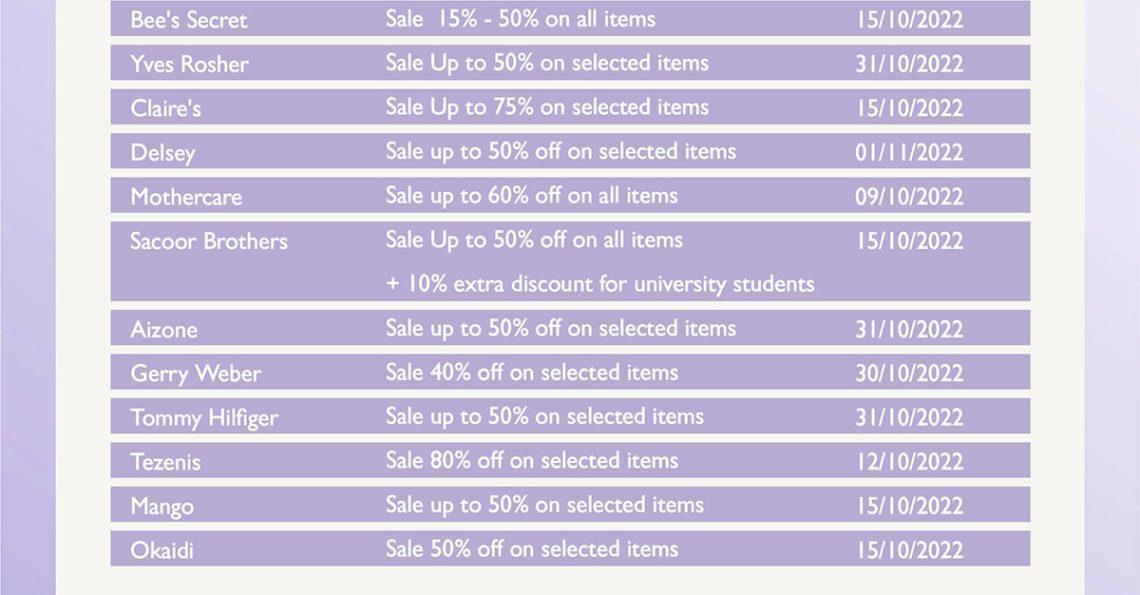Click the 10% extra discount for students text
The image size is (1140, 595).
[600, 284]
